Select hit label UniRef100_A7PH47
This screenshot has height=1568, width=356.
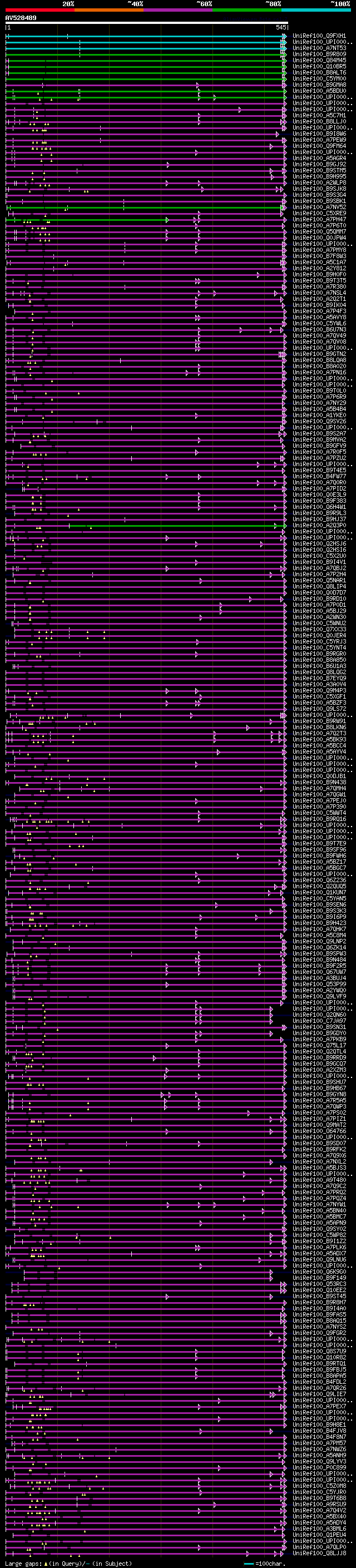(x=319, y=219)
